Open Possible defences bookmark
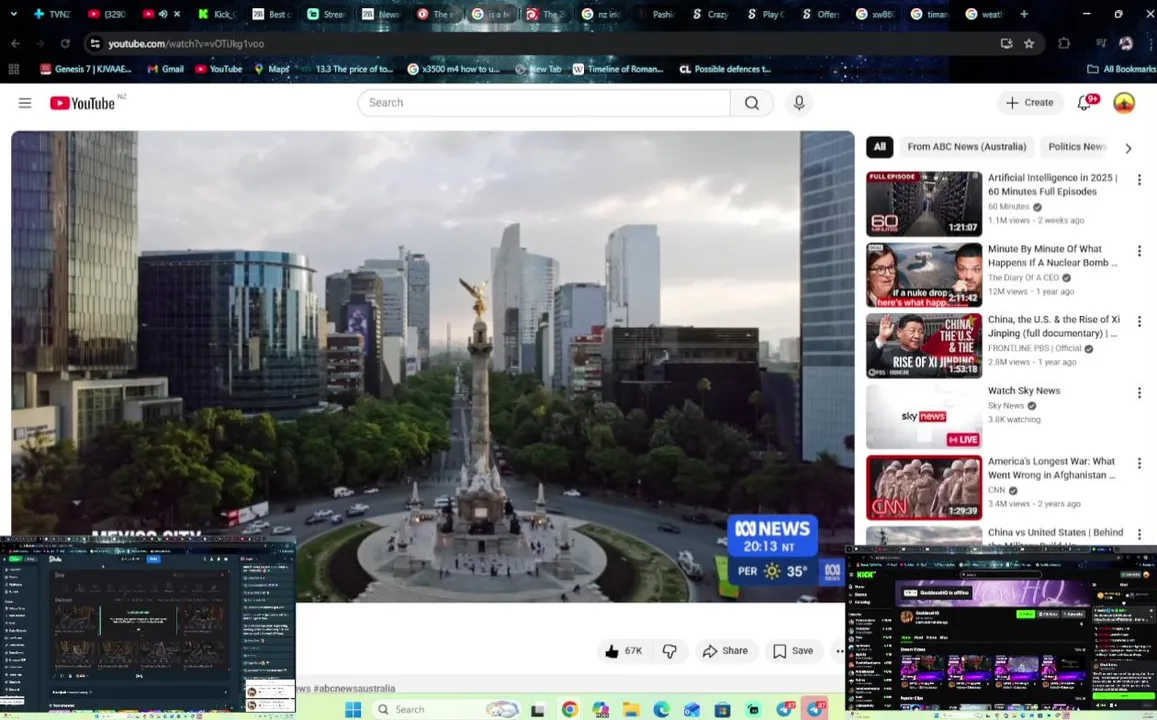The image size is (1157, 720). click(x=725, y=69)
